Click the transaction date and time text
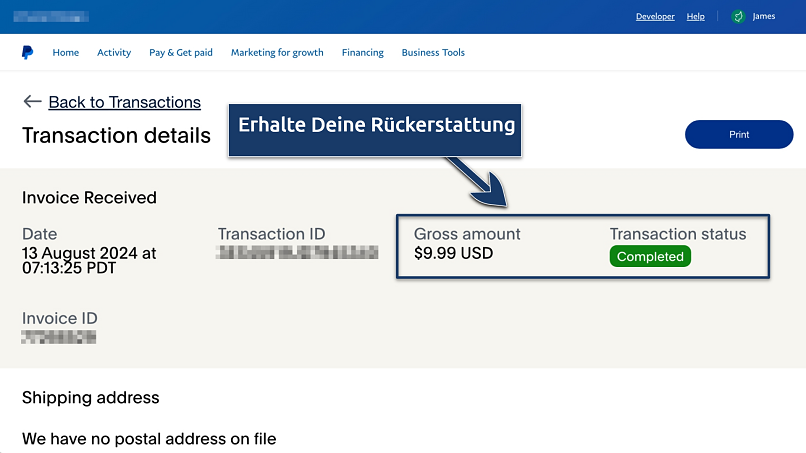This screenshot has width=806, height=453. pyautogui.click(x=89, y=261)
